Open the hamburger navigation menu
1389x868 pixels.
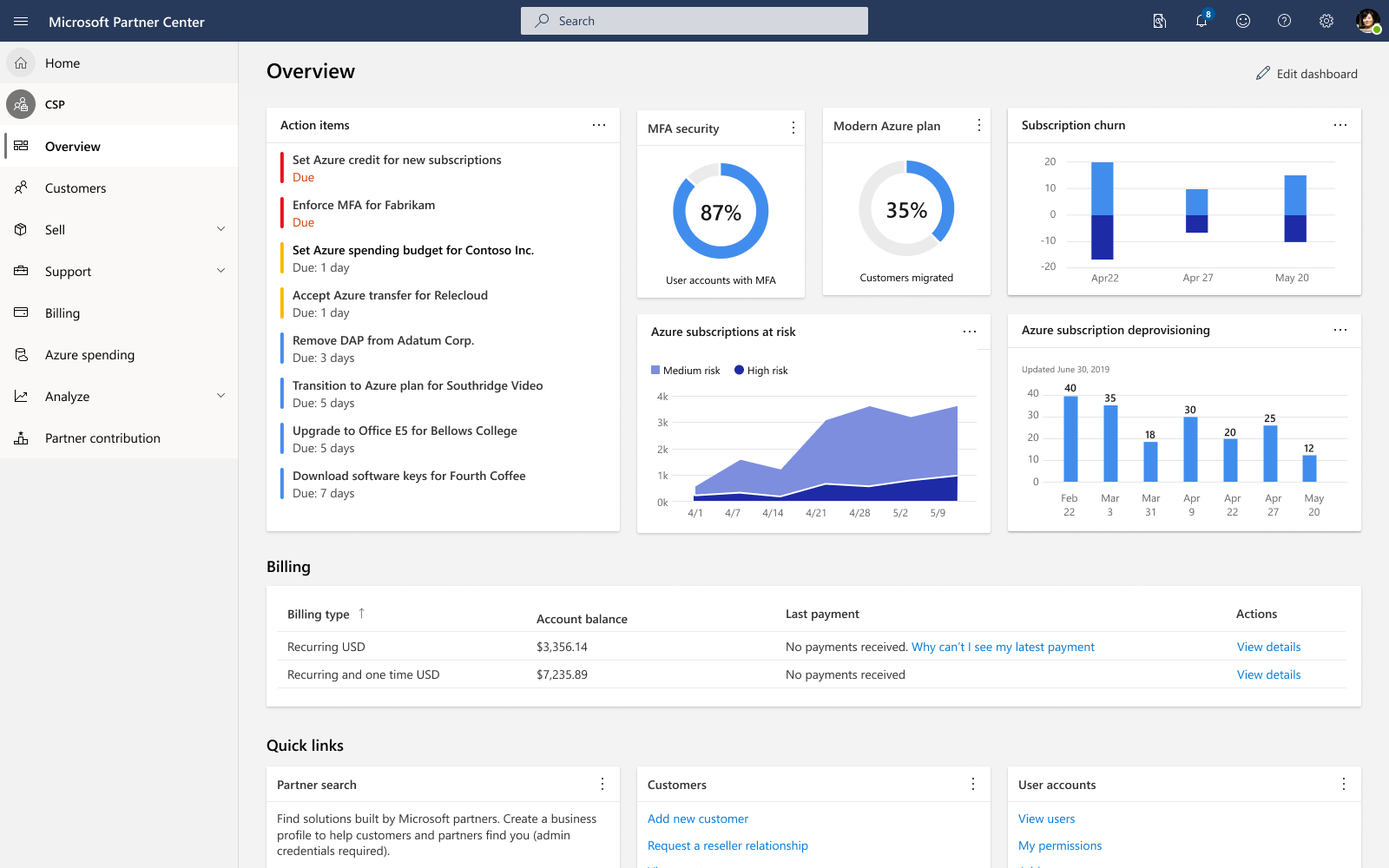21,21
